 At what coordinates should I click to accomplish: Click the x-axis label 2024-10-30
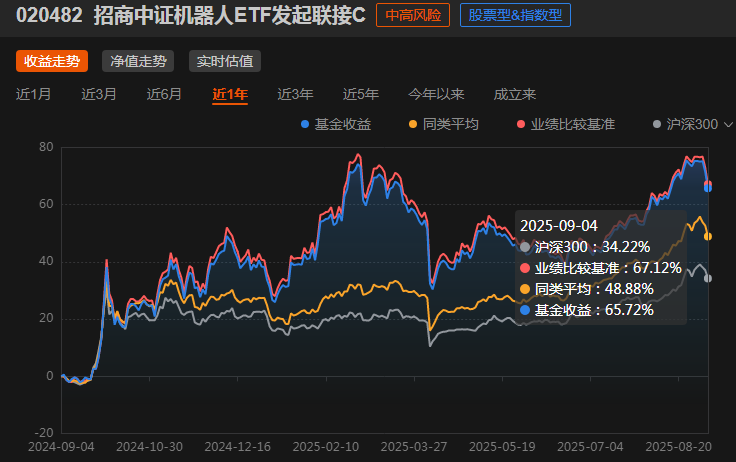coord(149,447)
